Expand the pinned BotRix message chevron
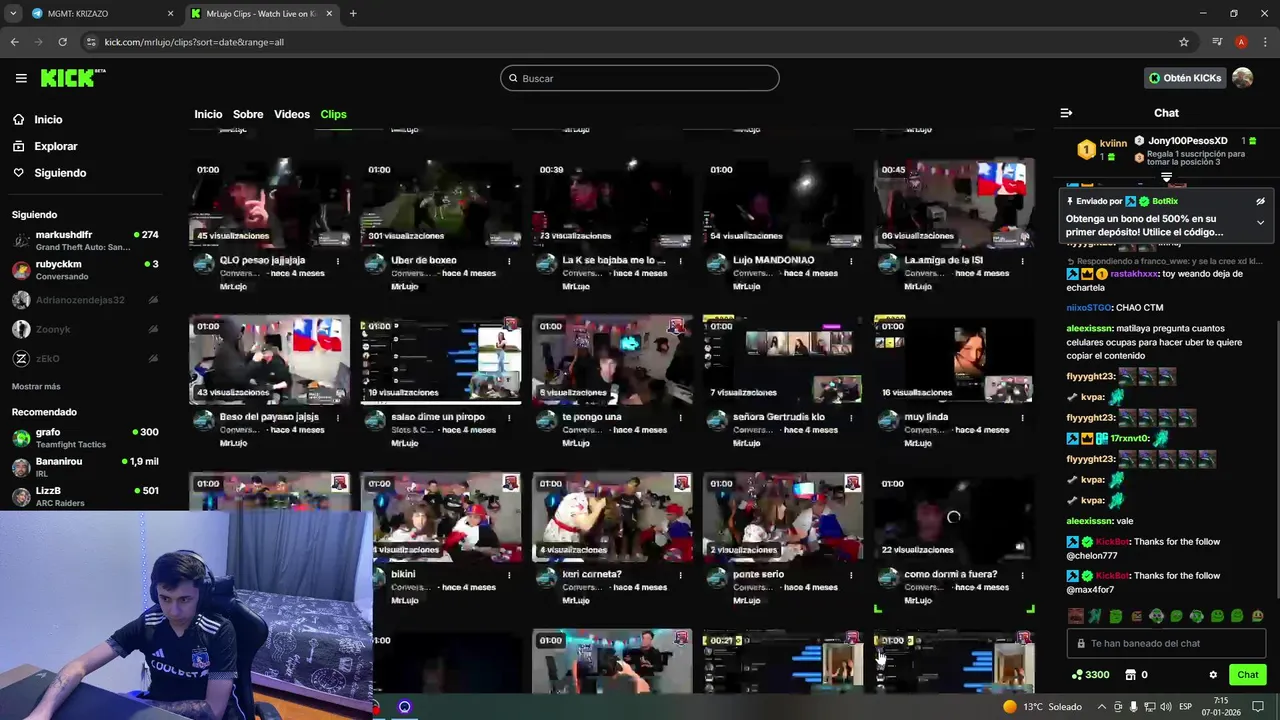1280x720 pixels. [x=1260, y=222]
